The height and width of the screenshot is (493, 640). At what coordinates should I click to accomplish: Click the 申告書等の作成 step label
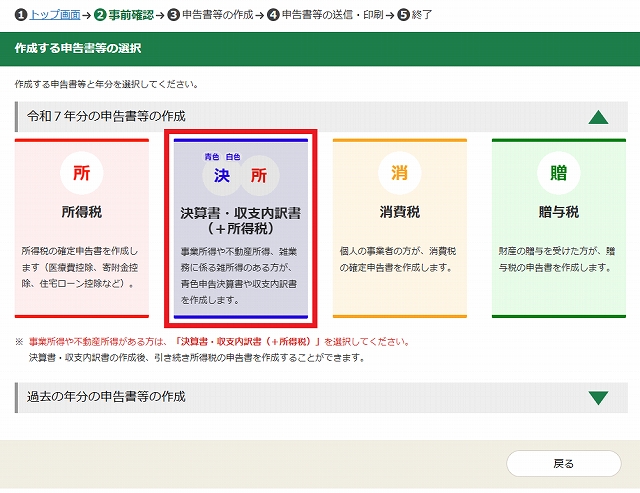tap(216, 15)
